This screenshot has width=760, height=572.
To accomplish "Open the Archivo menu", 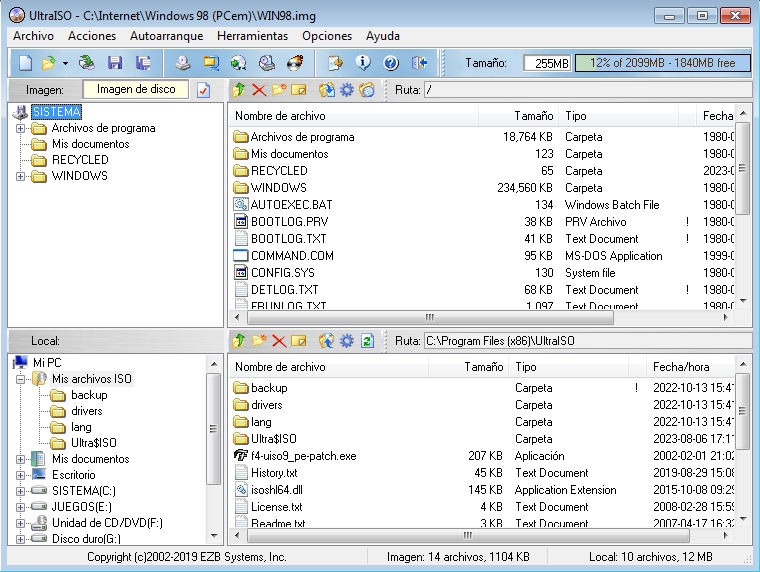I will tap(33, 36).
